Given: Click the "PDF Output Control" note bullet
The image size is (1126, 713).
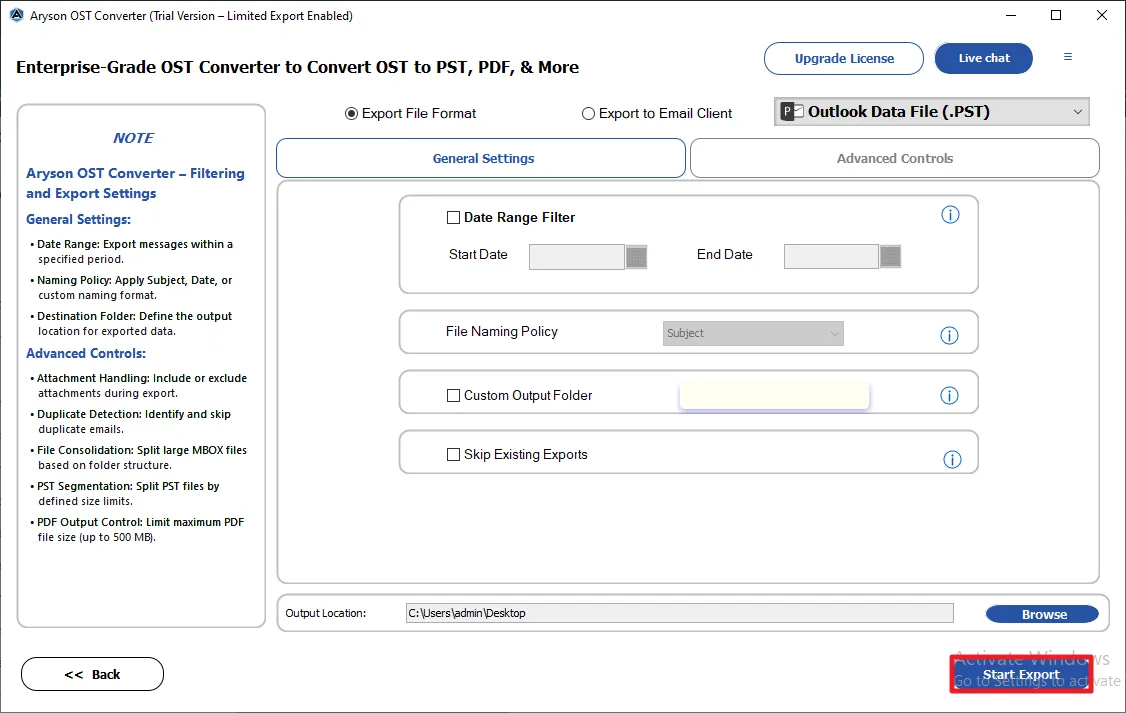Looking at the screenshot, I should coord(137,529).
